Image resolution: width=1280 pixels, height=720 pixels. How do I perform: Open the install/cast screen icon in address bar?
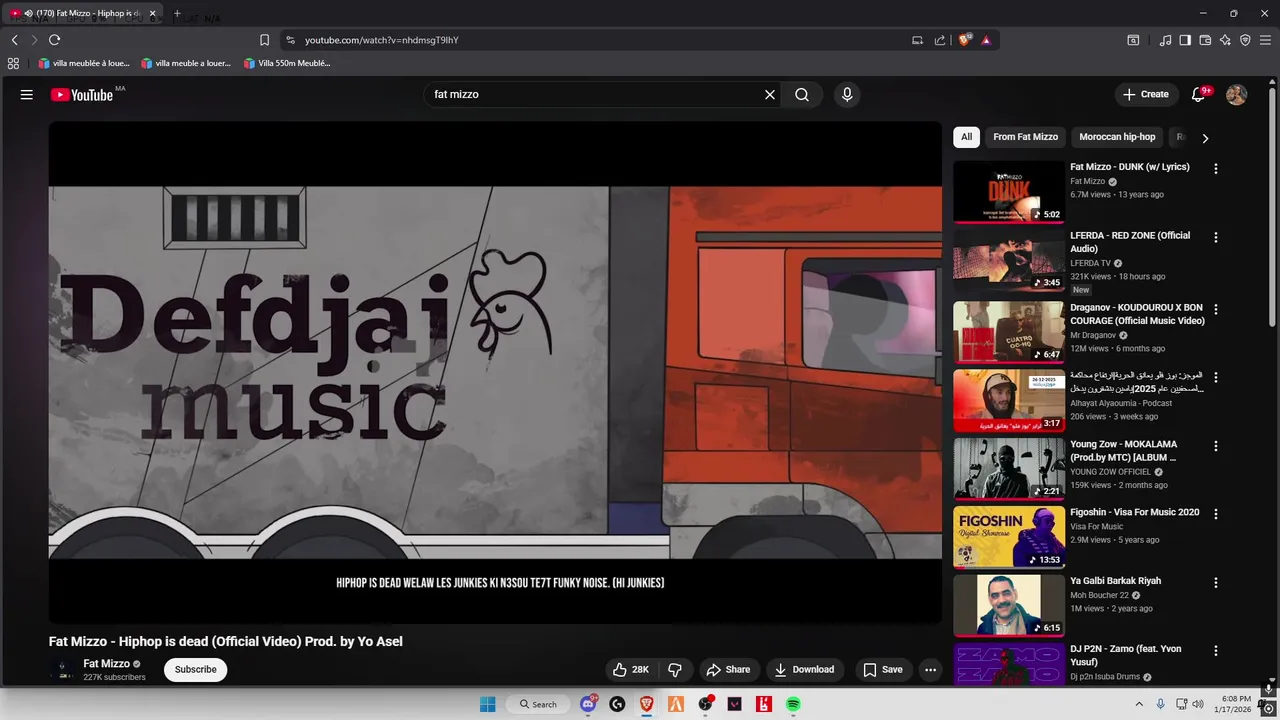tap(917, 40)
